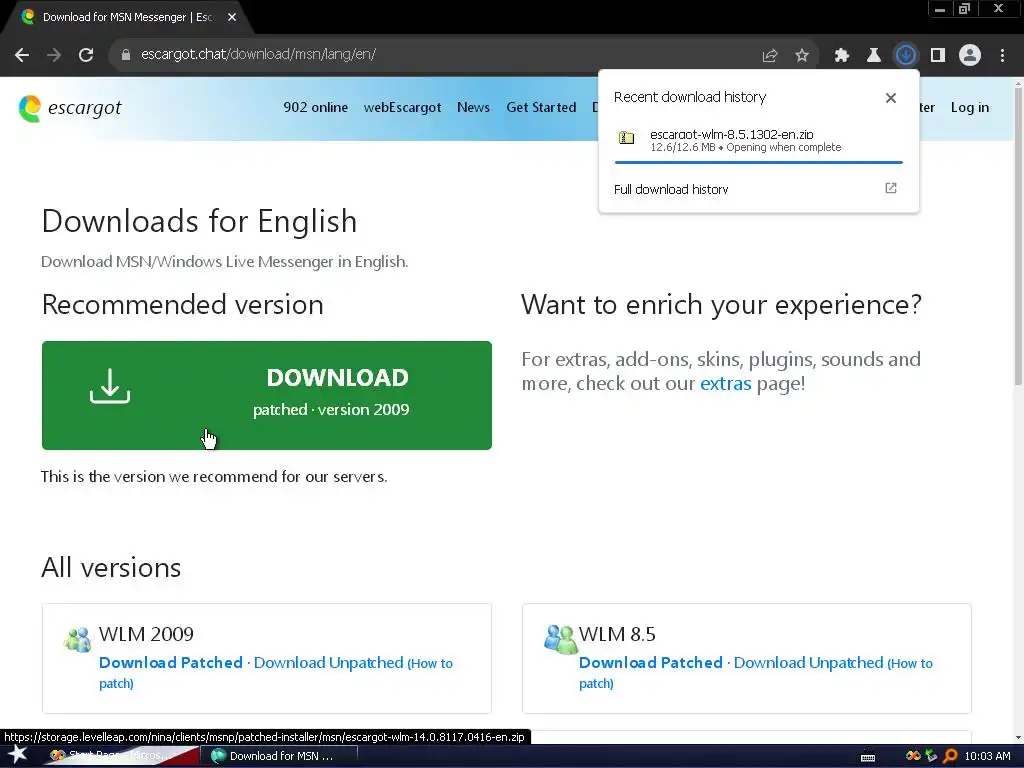Open the side panel icon

click(938, 56)
